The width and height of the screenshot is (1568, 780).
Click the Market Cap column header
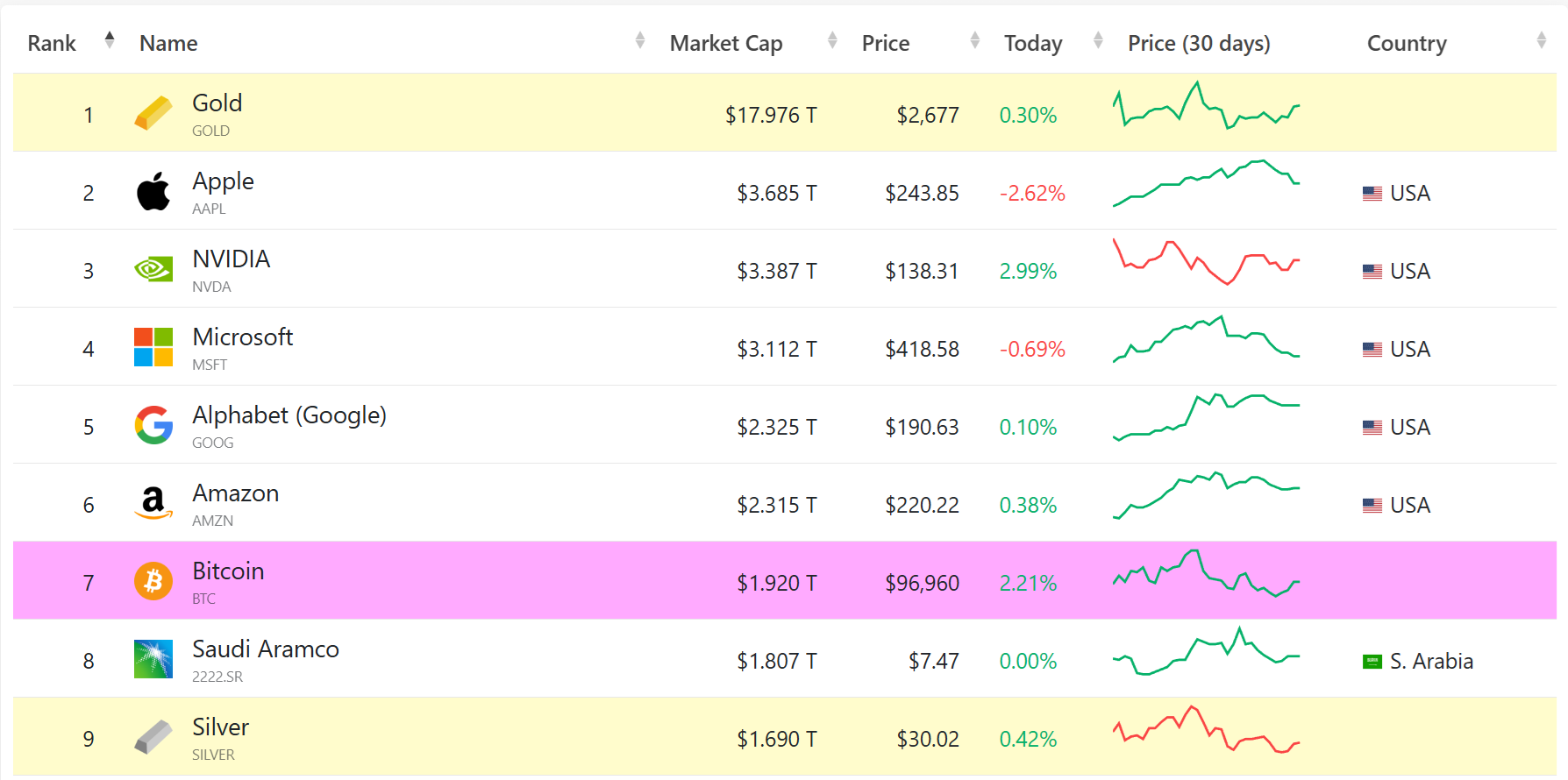point(726,43)
